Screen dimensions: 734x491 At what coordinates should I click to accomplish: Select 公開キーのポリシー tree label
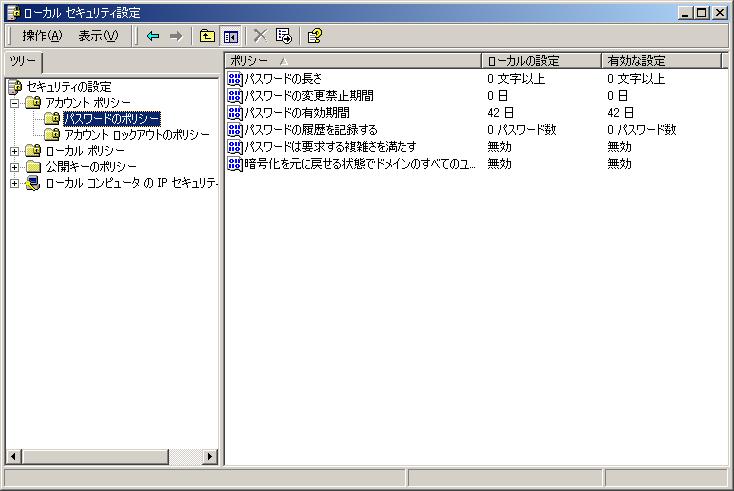(91, 167)
